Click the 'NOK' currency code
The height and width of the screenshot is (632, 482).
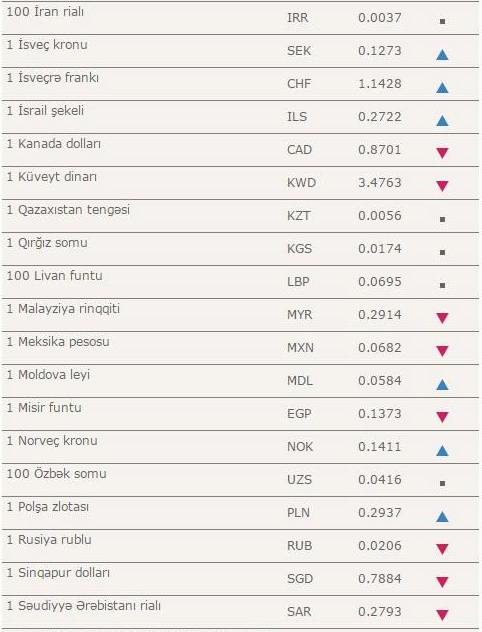(x=300, y=447)
